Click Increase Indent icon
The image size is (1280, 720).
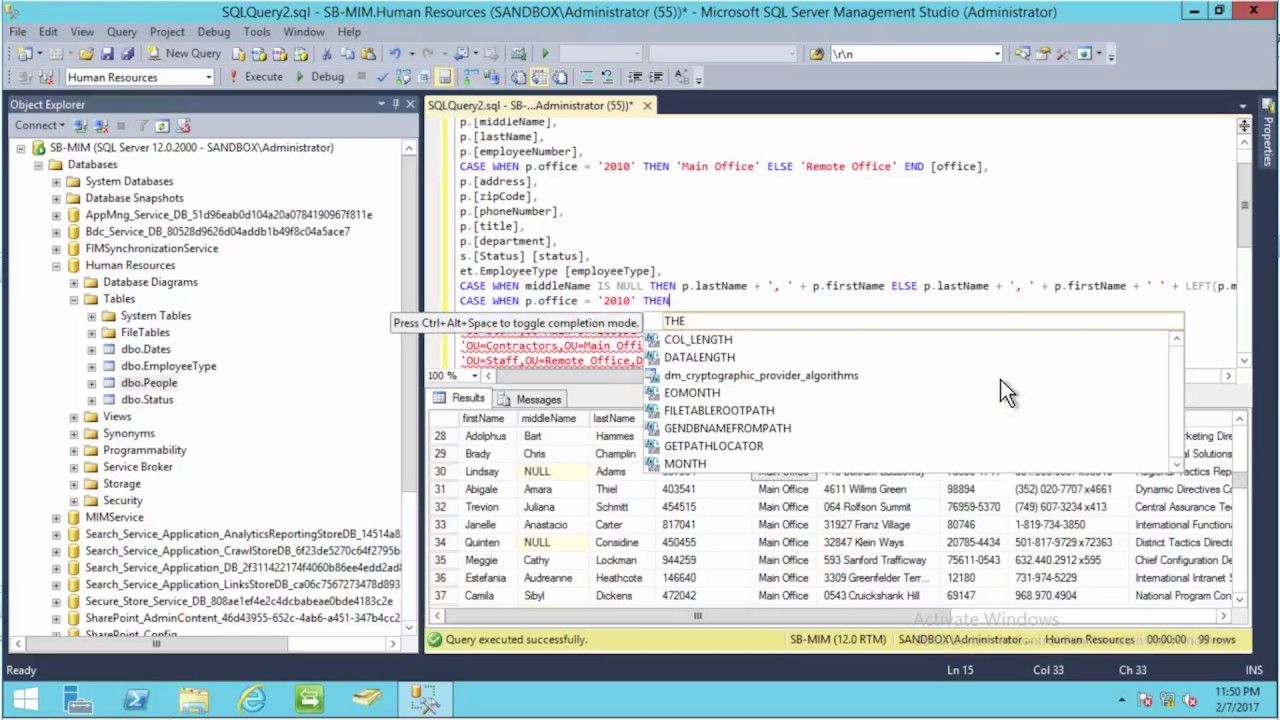click(x=655, y=77)
